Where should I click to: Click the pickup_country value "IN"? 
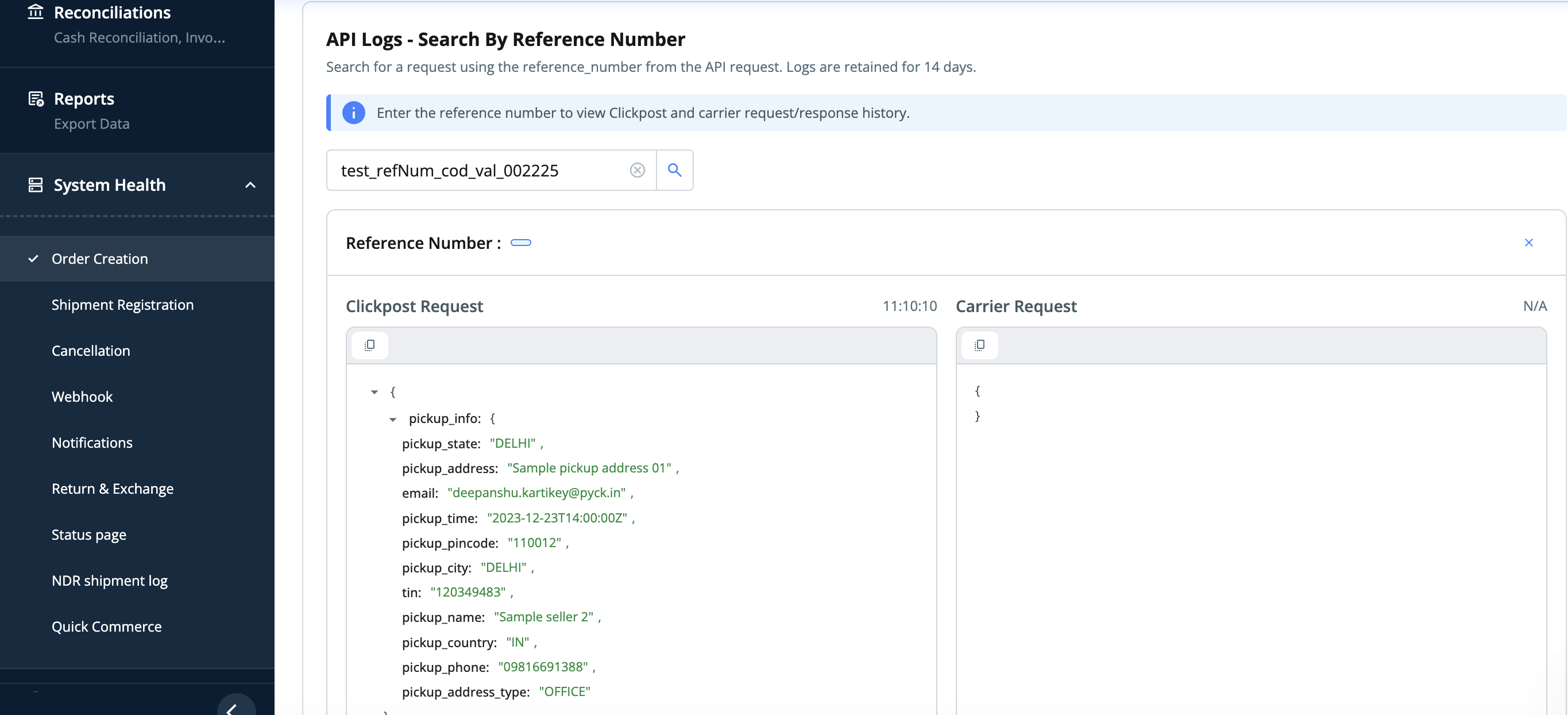click(517, 643)
